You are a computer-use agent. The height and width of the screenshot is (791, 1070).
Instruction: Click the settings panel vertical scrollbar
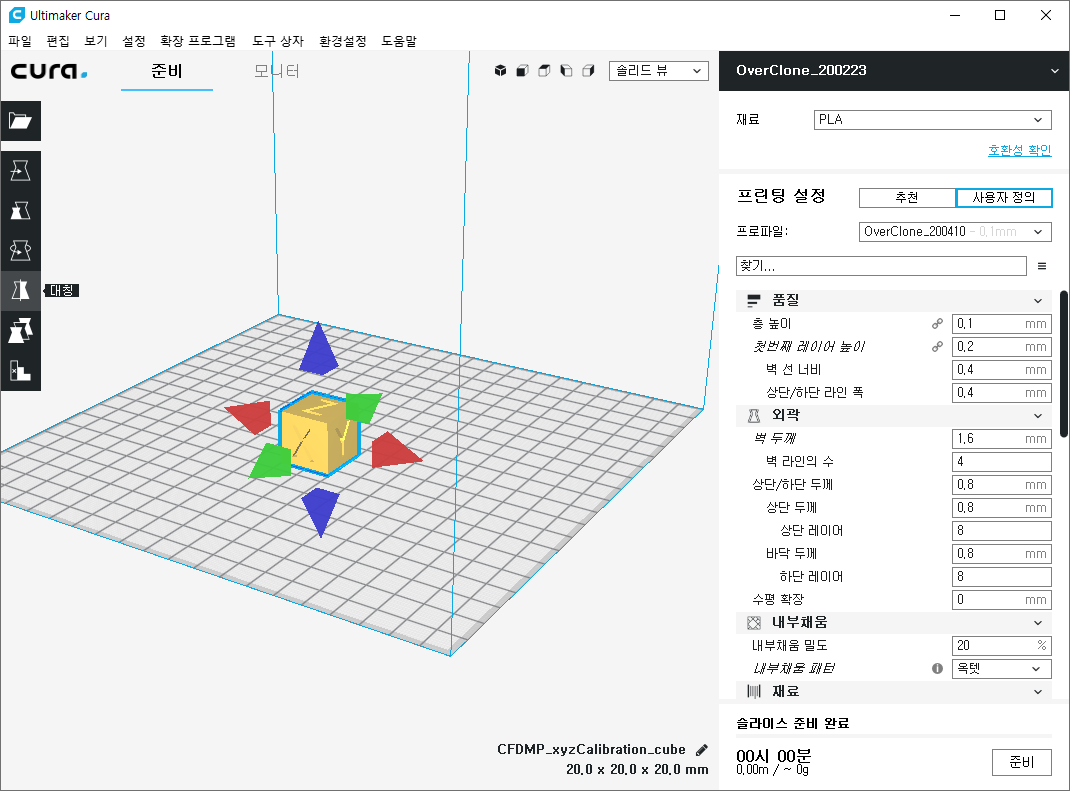1064,364
